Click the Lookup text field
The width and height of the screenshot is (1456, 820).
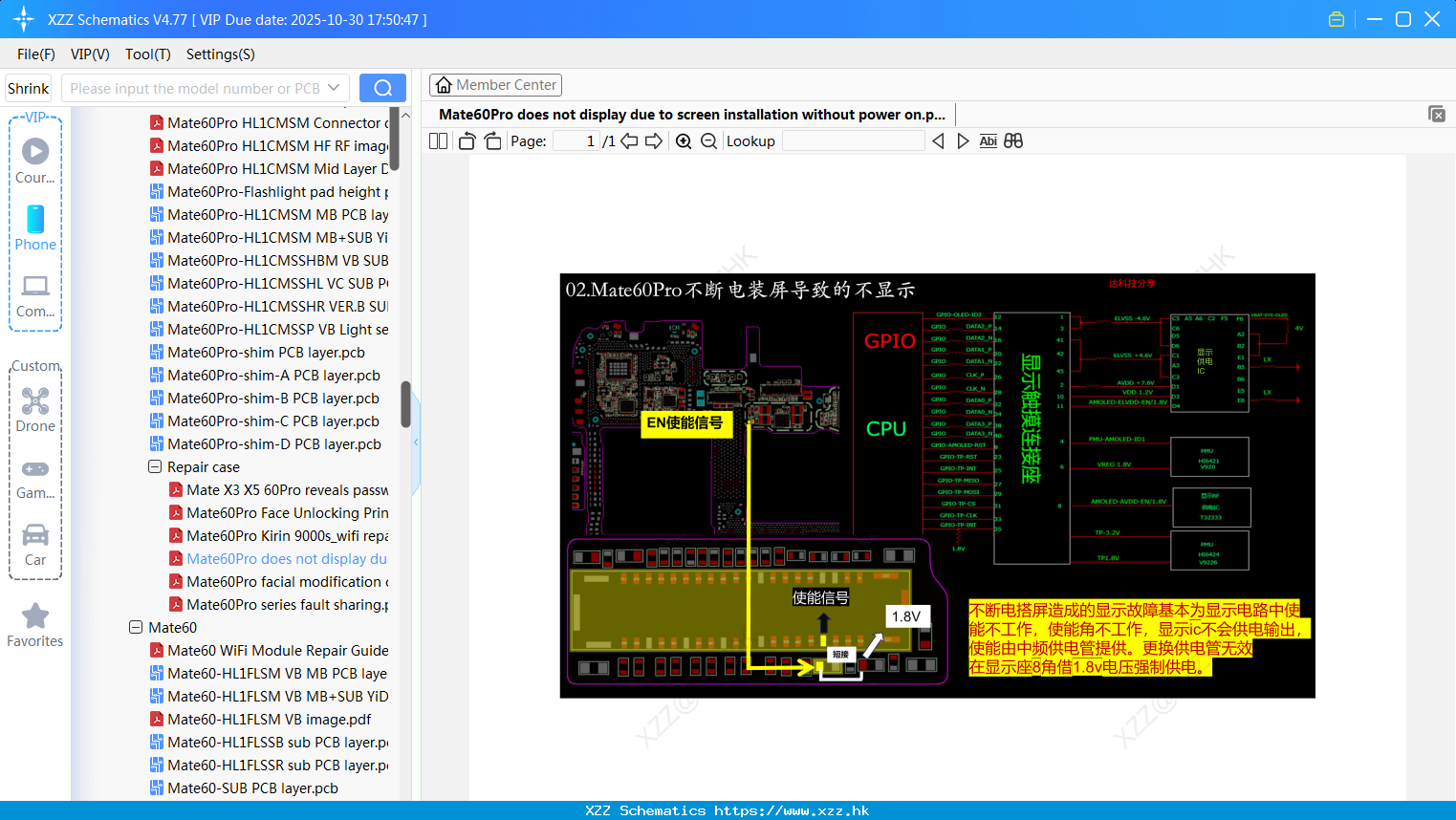(854, 140)
